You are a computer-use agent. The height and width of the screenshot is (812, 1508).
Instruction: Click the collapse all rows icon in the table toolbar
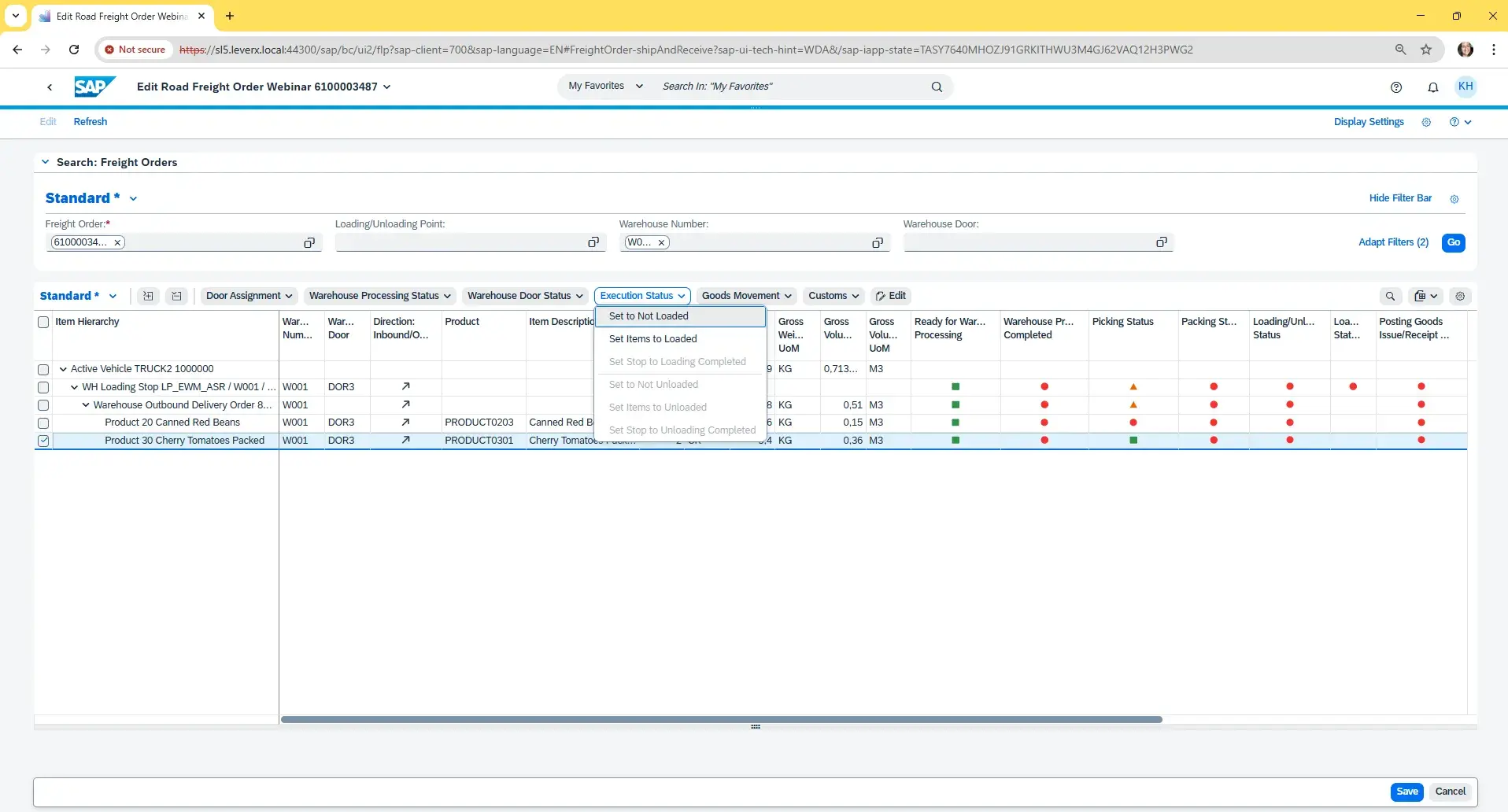click(x=176, y=296)
